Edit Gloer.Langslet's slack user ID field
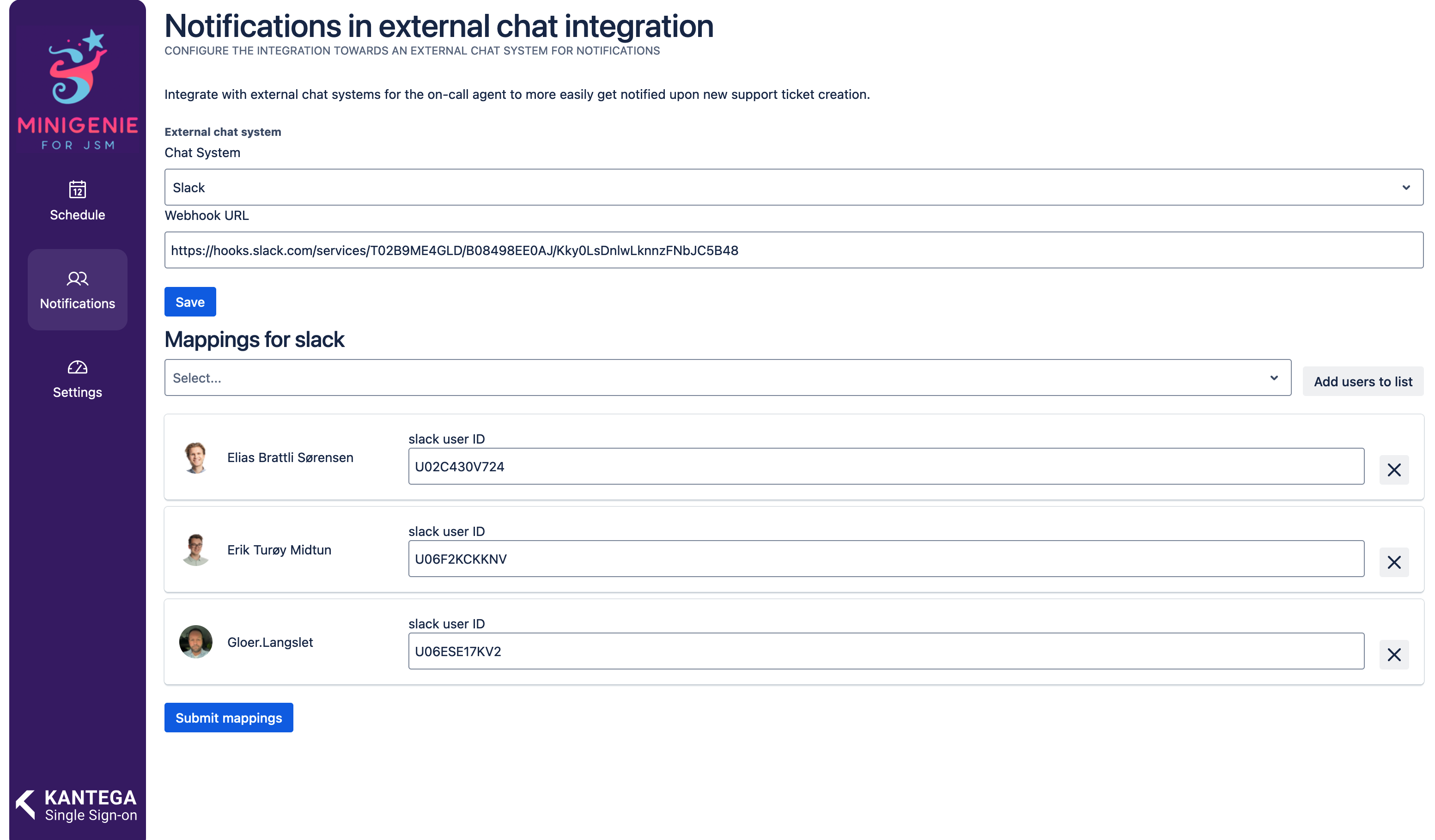Viewport: 1435px width, 840px height. [886, 651]
